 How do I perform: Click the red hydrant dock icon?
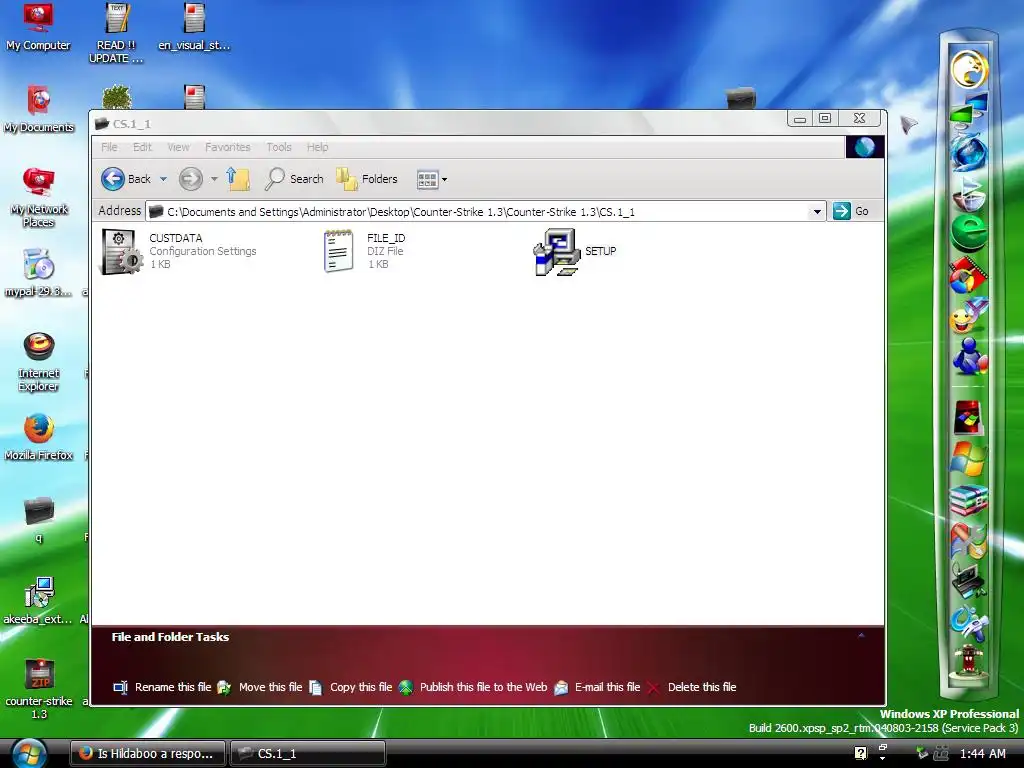coord(968,663)
